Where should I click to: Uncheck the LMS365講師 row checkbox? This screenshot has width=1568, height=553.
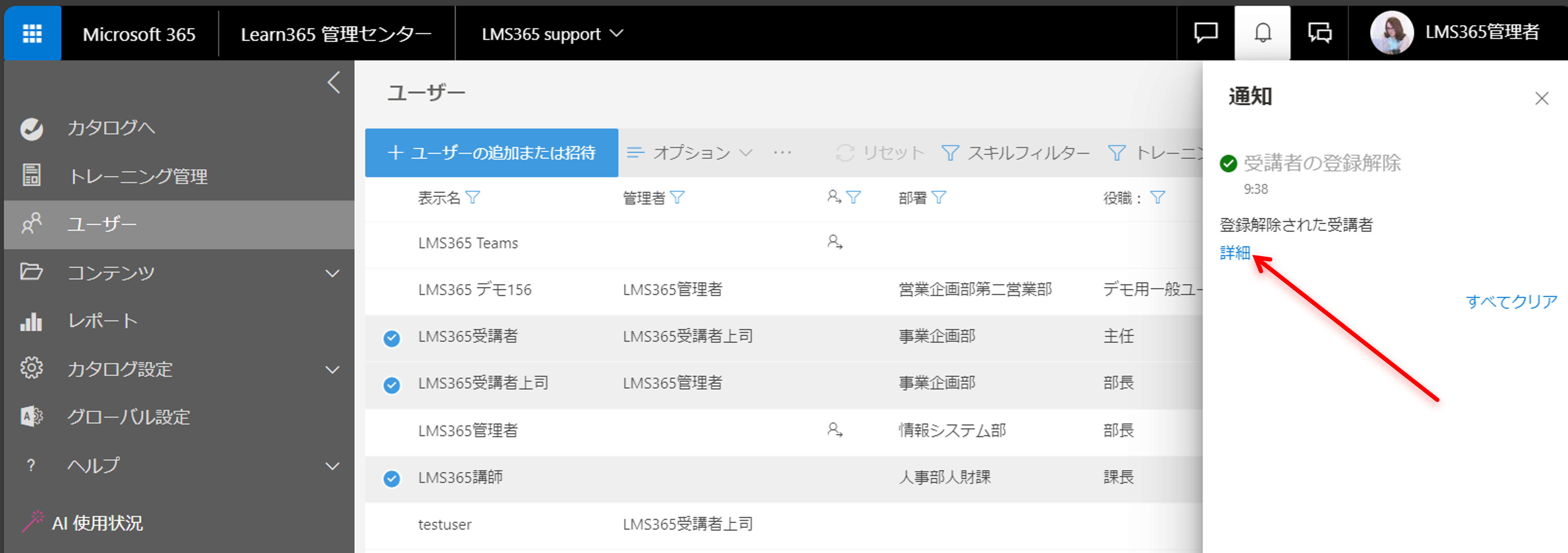[x=391, y=479]
